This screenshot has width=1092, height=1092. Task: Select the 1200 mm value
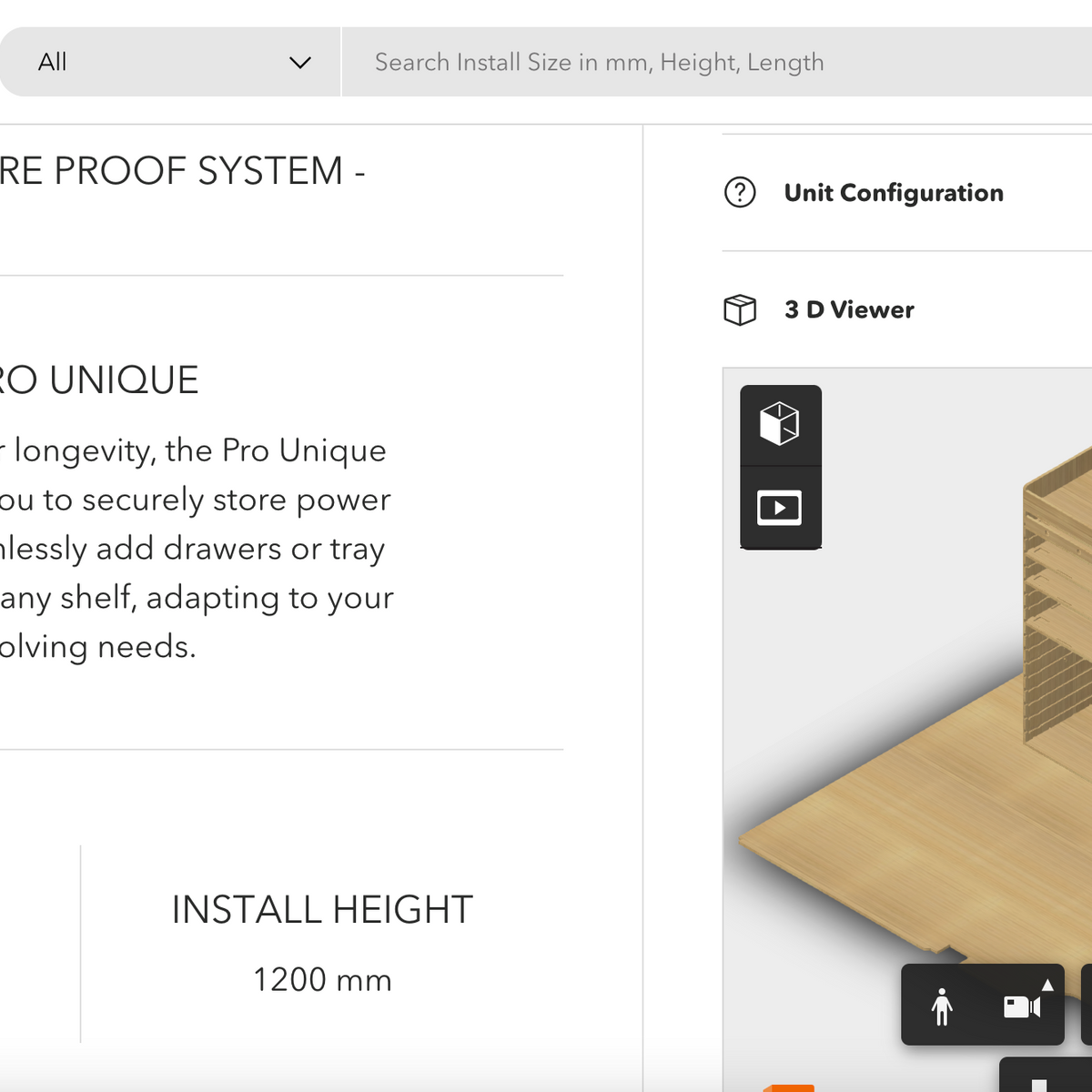click(x=322, y=980)
